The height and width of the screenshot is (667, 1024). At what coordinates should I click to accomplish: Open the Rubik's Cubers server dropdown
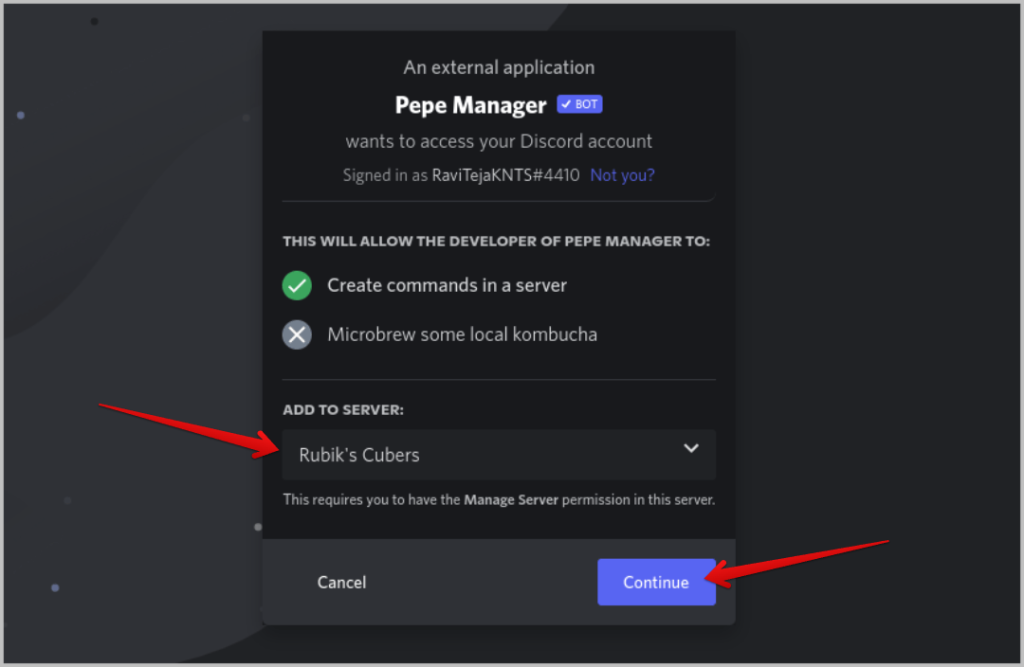(x=499, y=455)
